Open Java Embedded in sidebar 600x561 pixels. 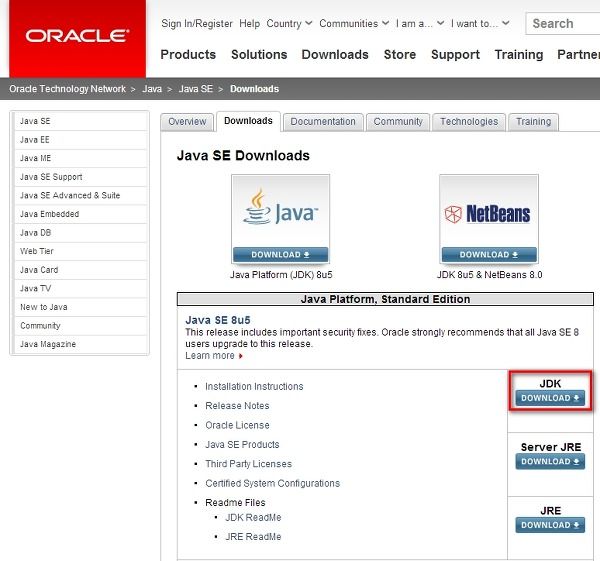click(80, 214)
